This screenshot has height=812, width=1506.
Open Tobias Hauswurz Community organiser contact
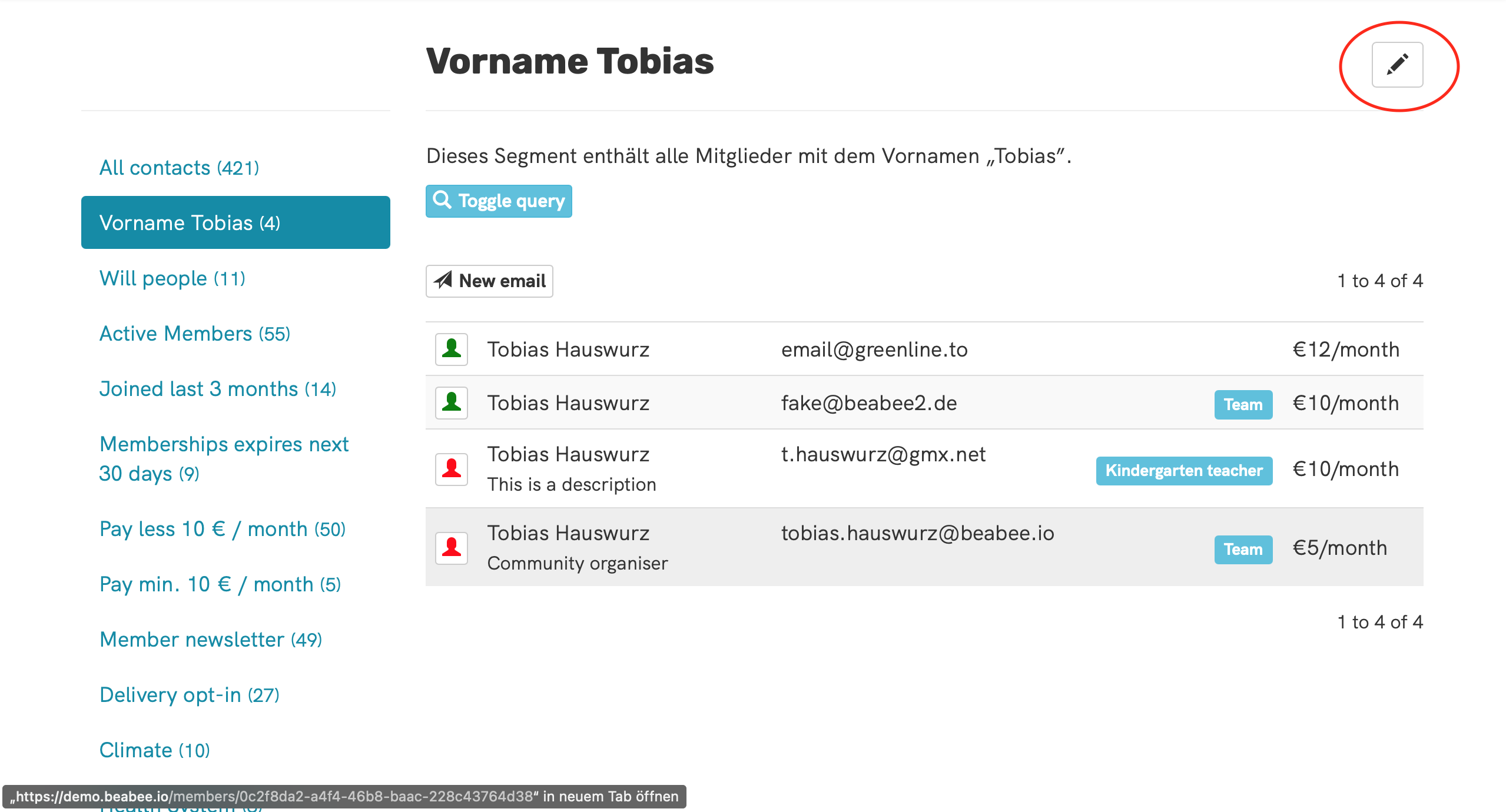(x=568, y=534)
